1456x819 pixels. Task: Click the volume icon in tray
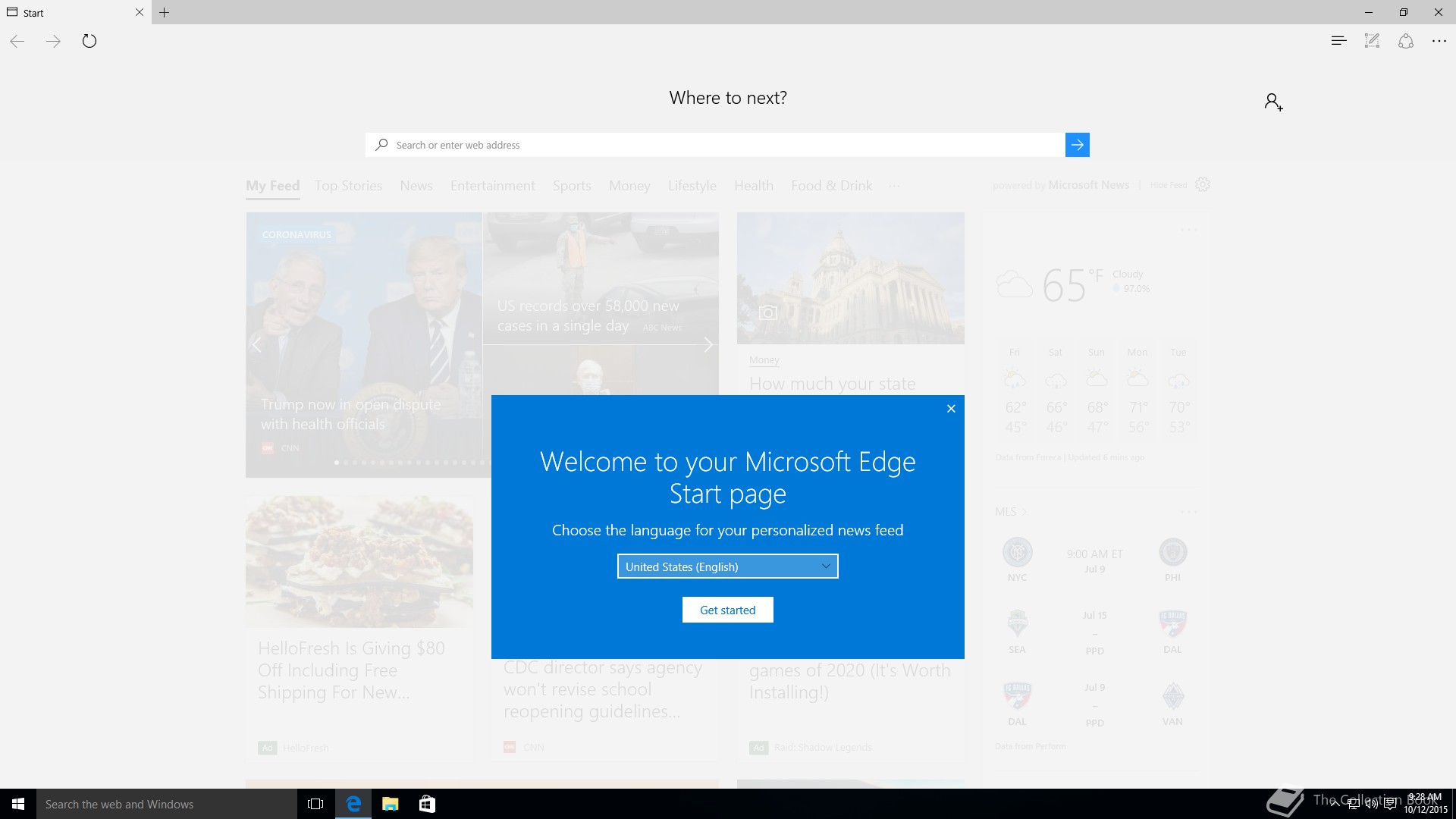(x=1372, y=804)
